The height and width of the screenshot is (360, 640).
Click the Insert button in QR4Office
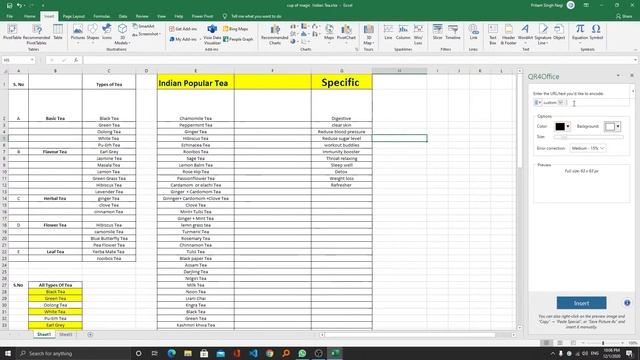(581, 303)
